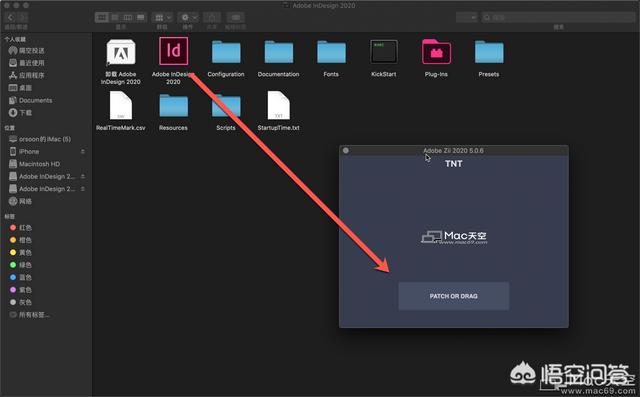The width and height of the screenshot is (640, 397).
Task: Switch Finder to gallery view
Action: point(140,17)
